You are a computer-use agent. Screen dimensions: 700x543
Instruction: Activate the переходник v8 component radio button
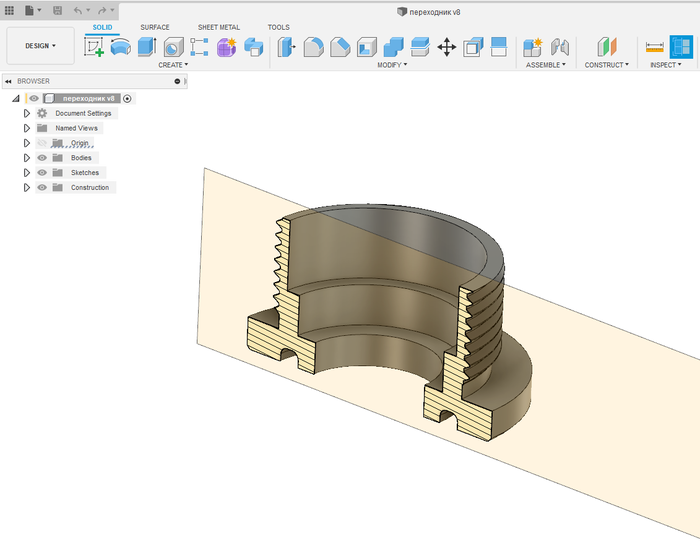[128, 99]
